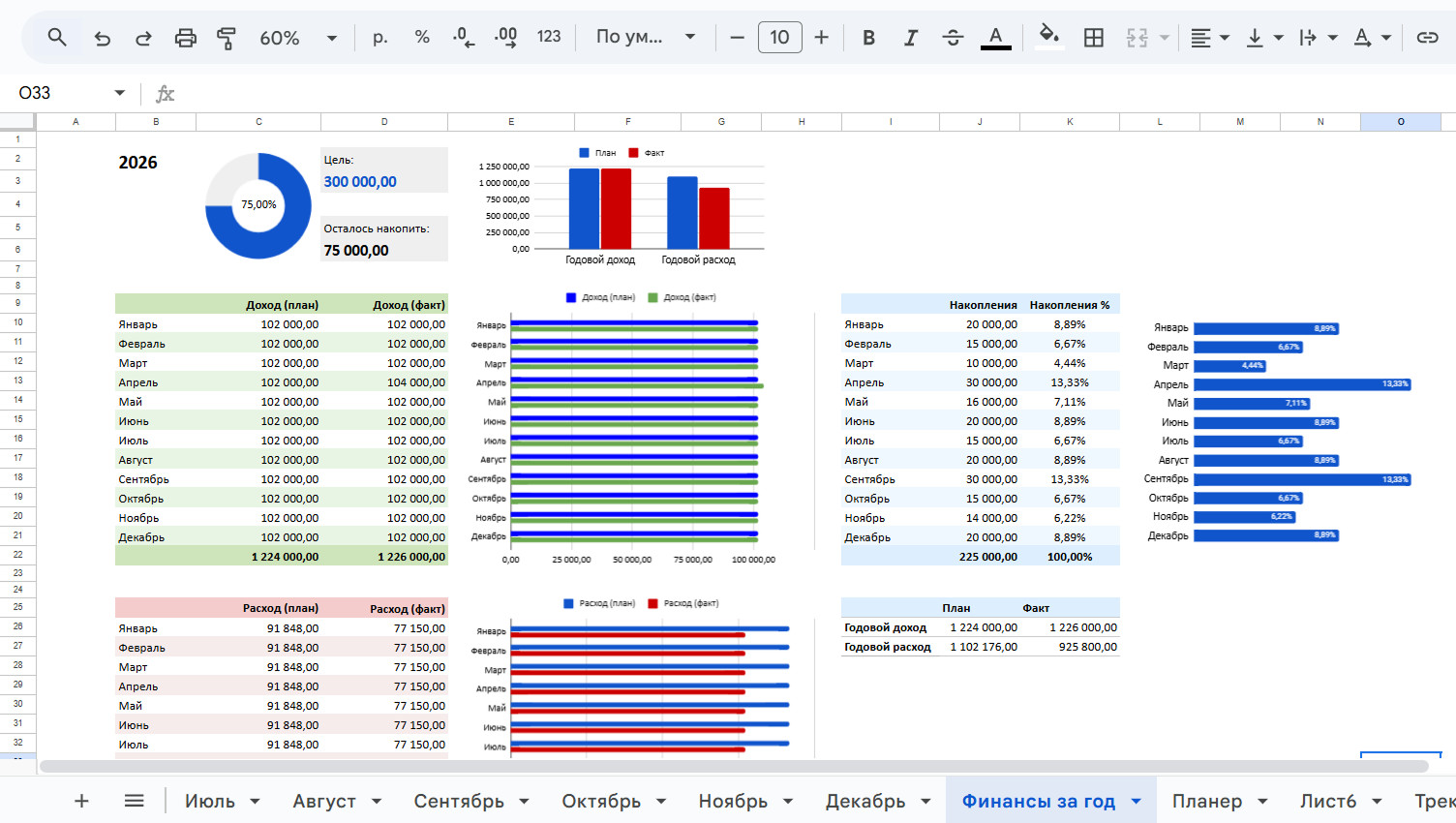Click the font size input field
The height and width of the screenshot is (823, 1456).
[x=779, y=38]
